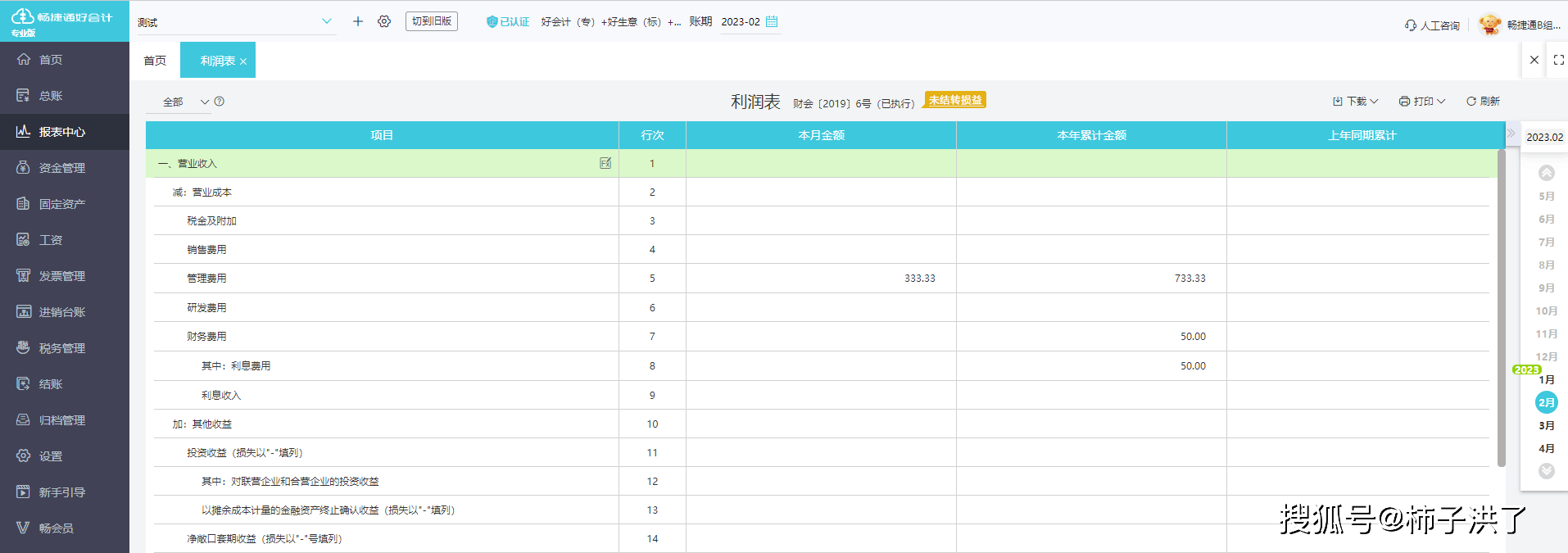
Task: Expand the 下载 download dropdown
Action: [x=1356, y=101]
